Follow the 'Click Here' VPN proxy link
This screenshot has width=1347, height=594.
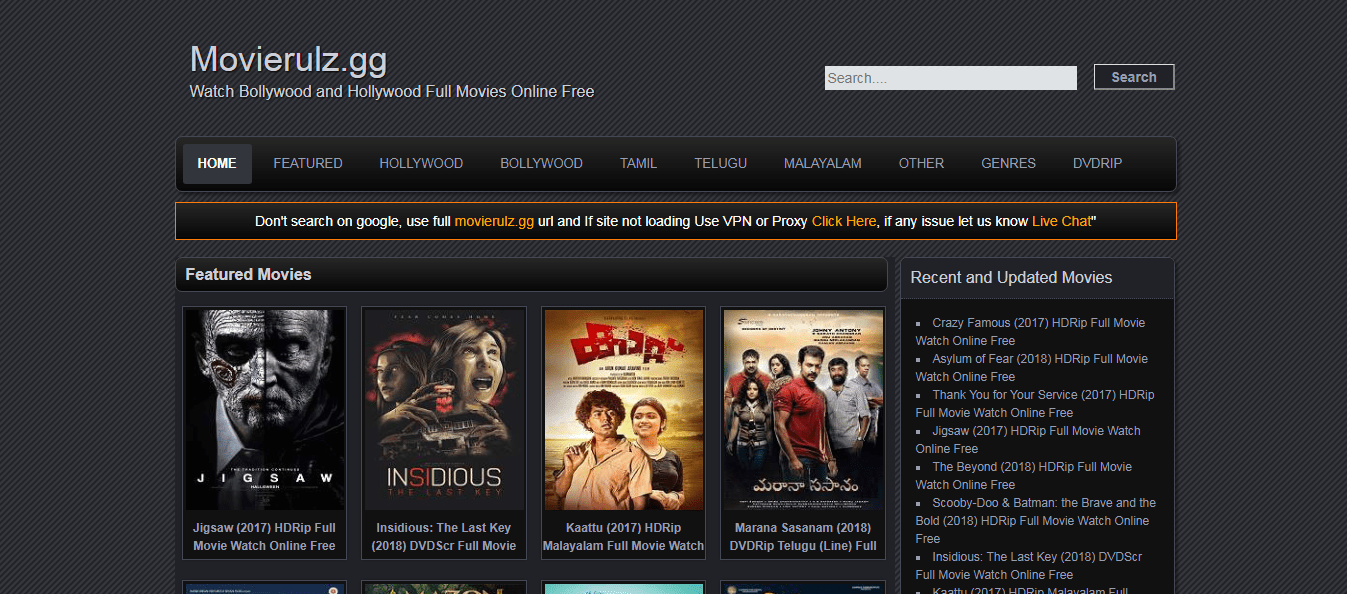coord(843,221)
